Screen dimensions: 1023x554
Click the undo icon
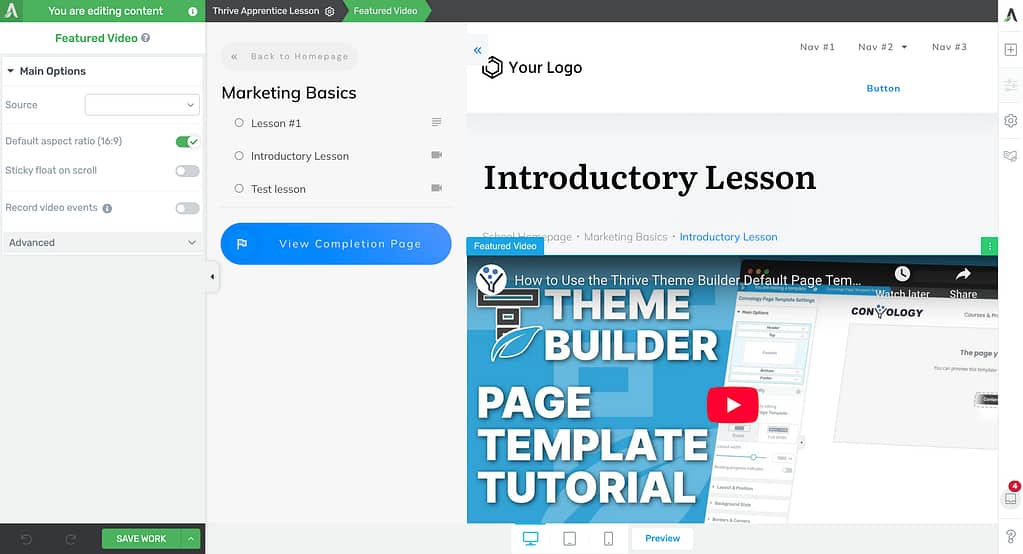[26, 539]
